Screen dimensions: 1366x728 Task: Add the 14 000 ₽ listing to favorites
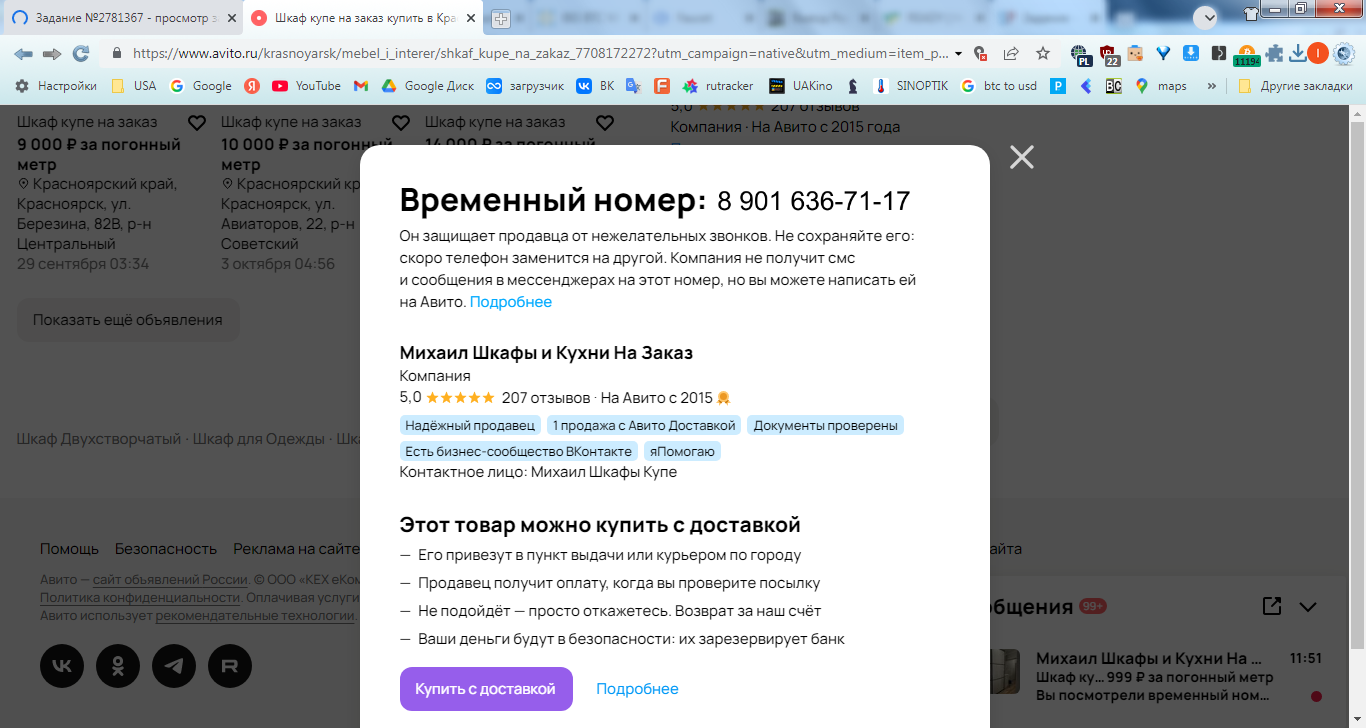[x=604, y=123]
